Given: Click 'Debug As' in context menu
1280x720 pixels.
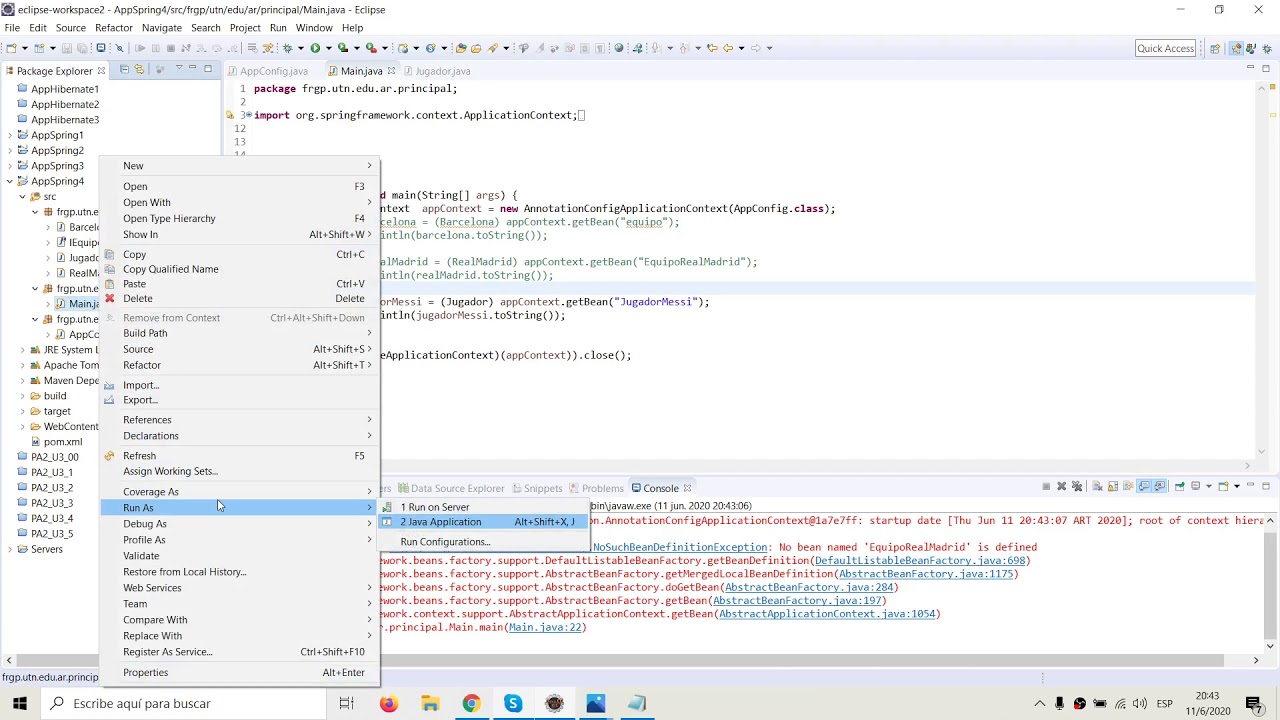Looking at the screenshot, I should pos(239,524).
